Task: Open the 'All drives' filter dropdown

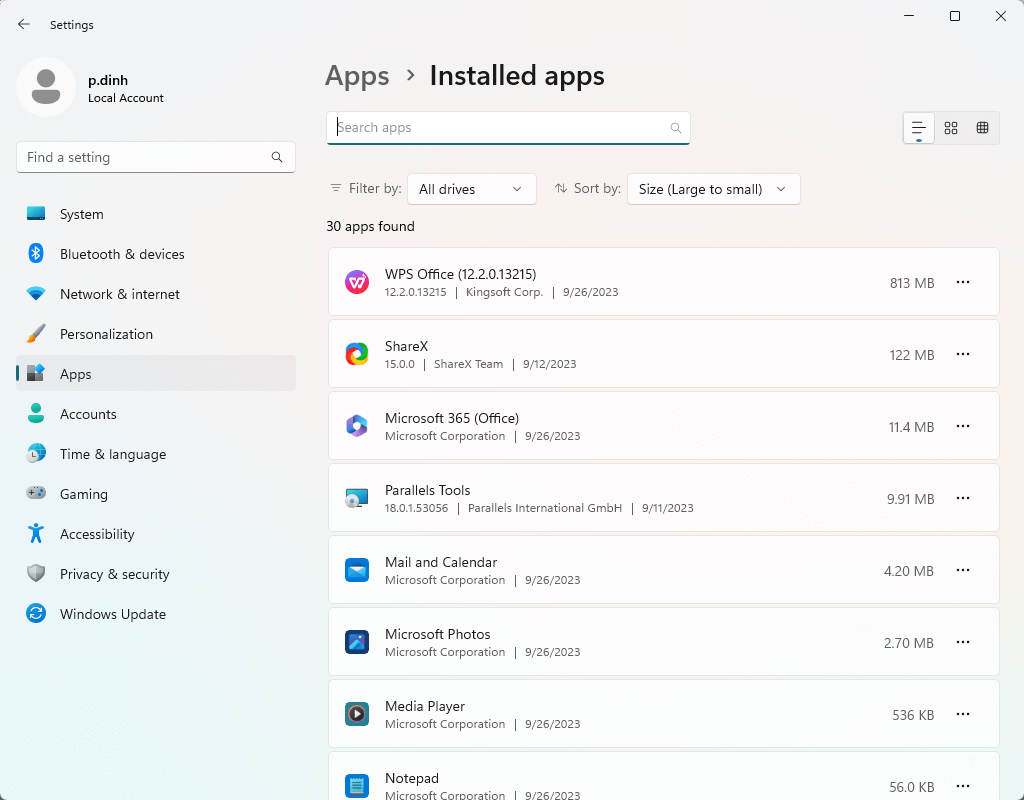Action: pos(471,189)
